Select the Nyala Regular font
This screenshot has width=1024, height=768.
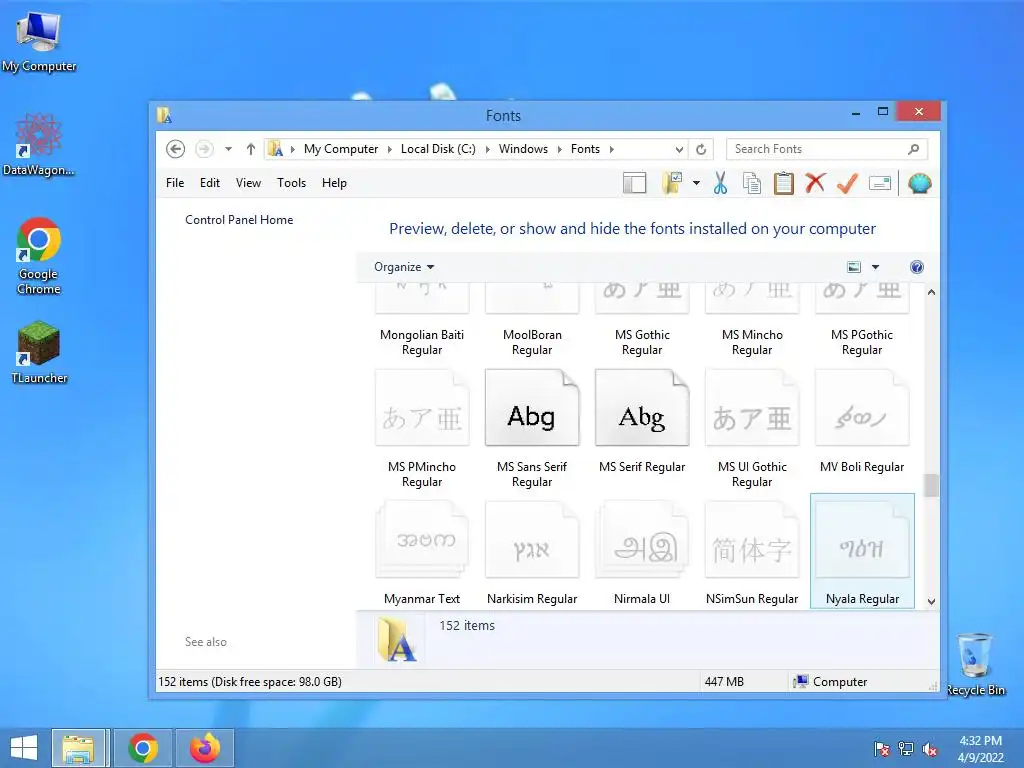coord(862,551)
